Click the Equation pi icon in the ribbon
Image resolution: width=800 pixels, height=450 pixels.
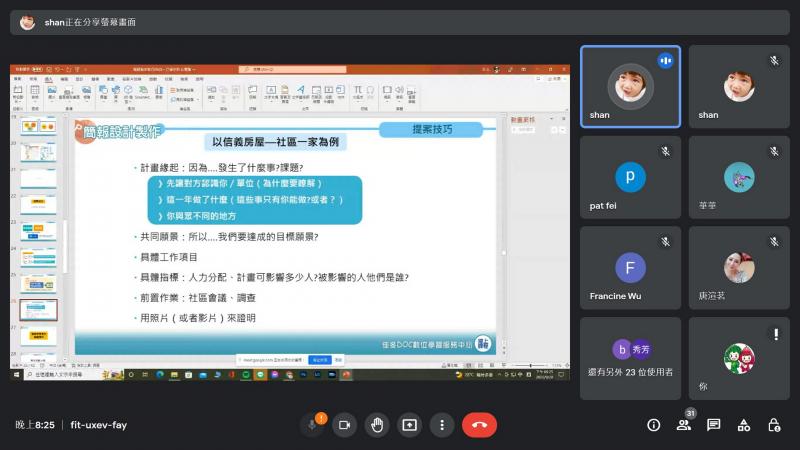tap(358, 92)
